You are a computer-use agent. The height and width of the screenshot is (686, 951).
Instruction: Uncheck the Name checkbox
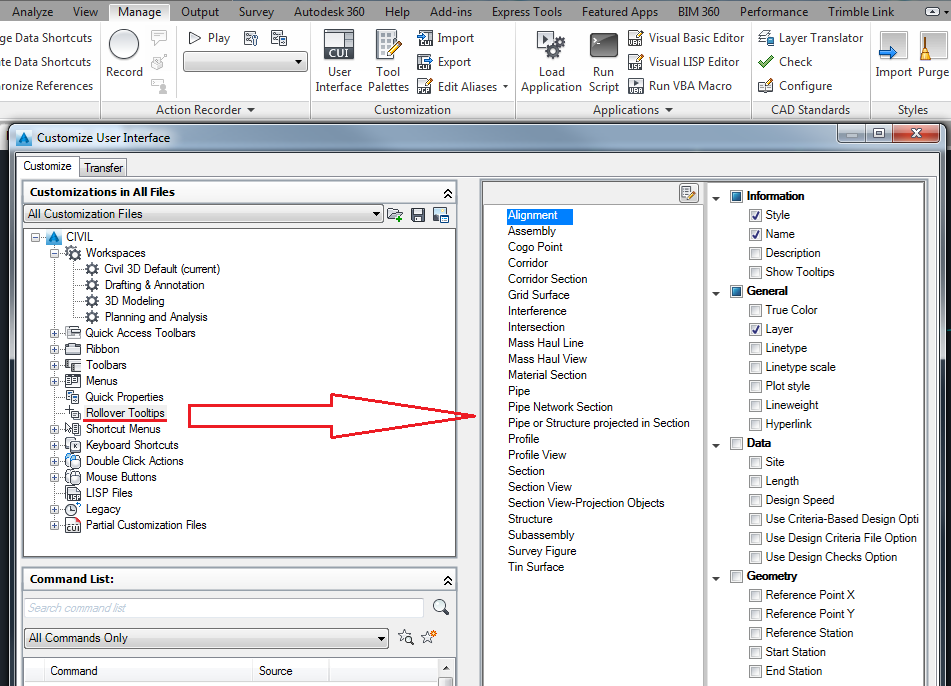pos(755,234)
